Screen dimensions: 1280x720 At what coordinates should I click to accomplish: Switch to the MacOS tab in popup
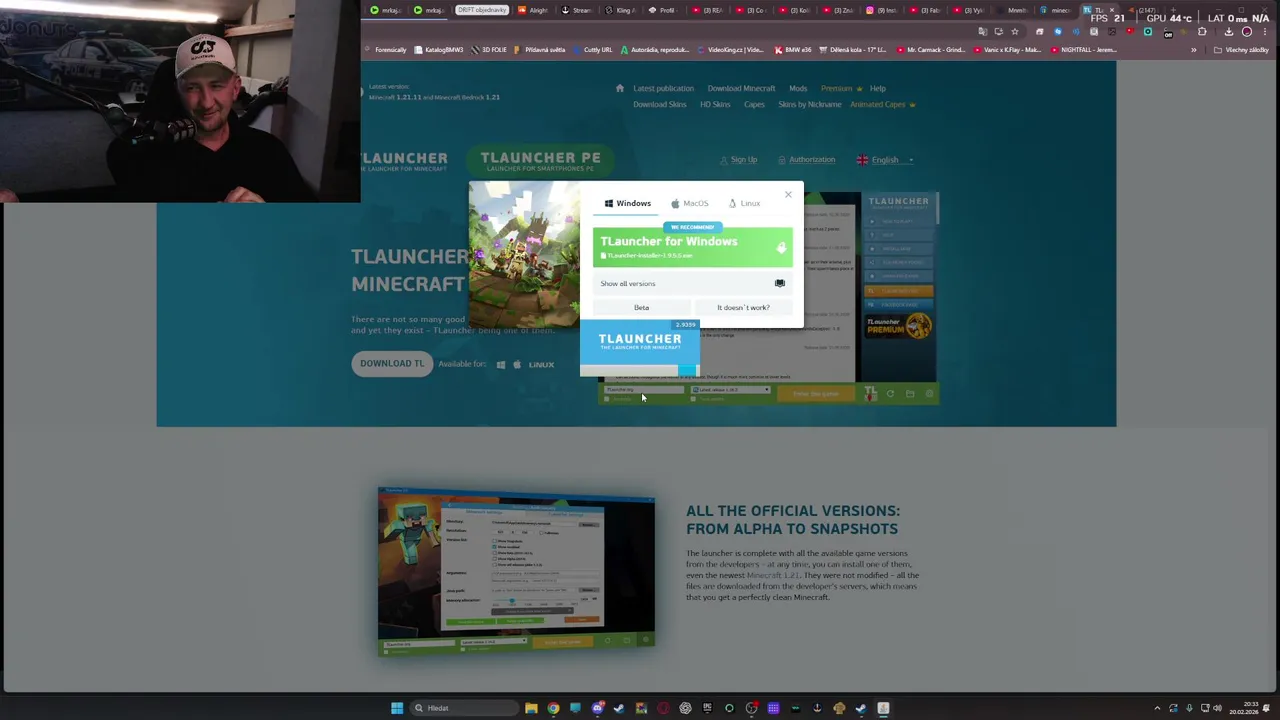pyautogui.click(x=690, y=203)
